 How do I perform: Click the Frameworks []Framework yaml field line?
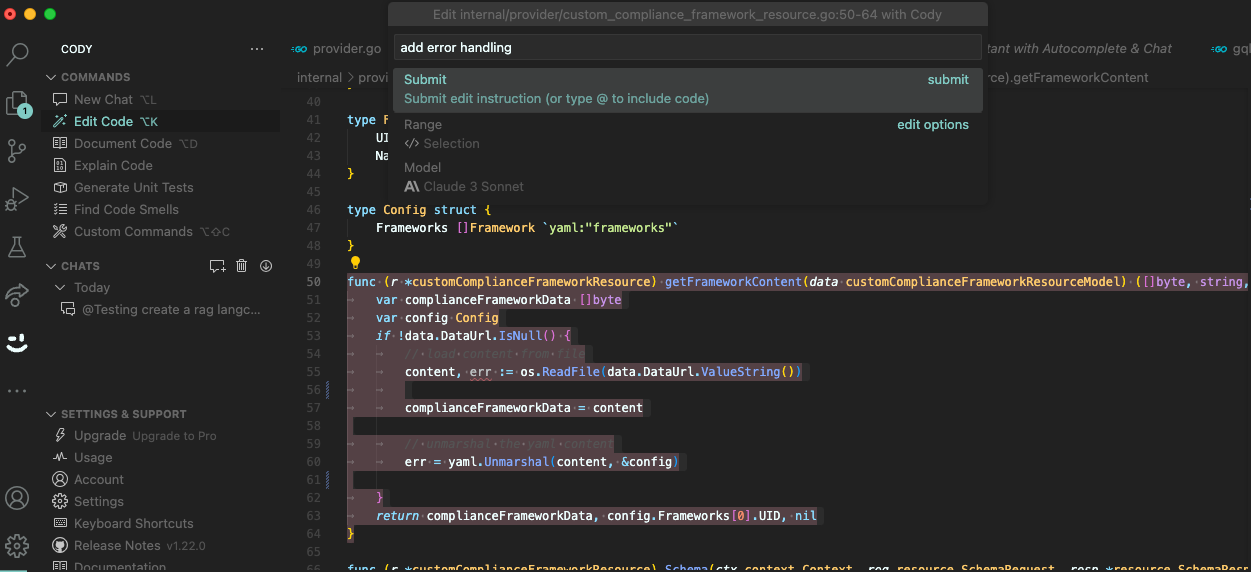click(527, 228)
